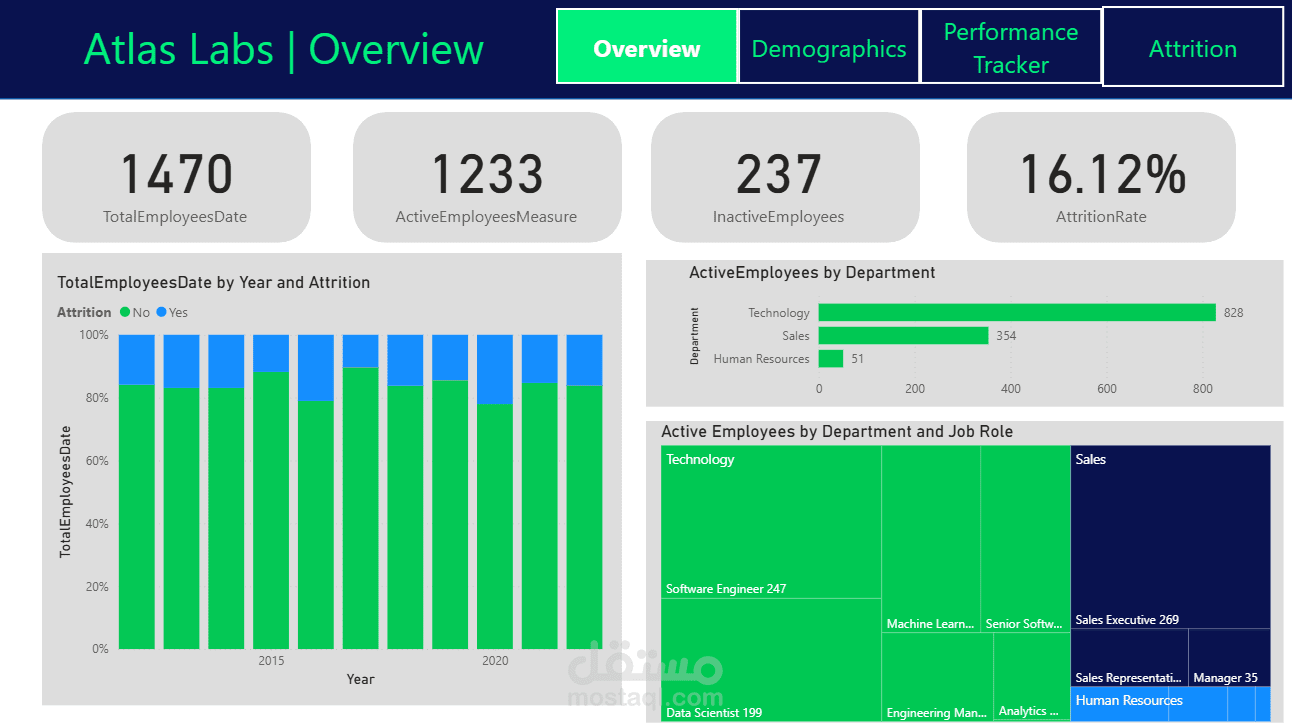This screenshot has width=1292, height=726.
Task: Select the Technology bar showing 828
Action: click(x=1017, y=312)
